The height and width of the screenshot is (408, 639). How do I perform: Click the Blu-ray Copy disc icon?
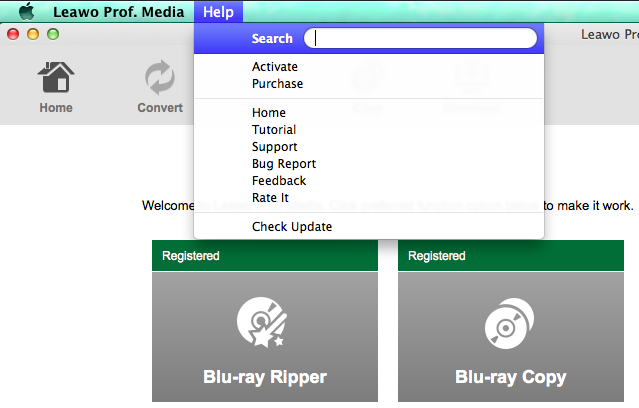click(x=509, y=324)
